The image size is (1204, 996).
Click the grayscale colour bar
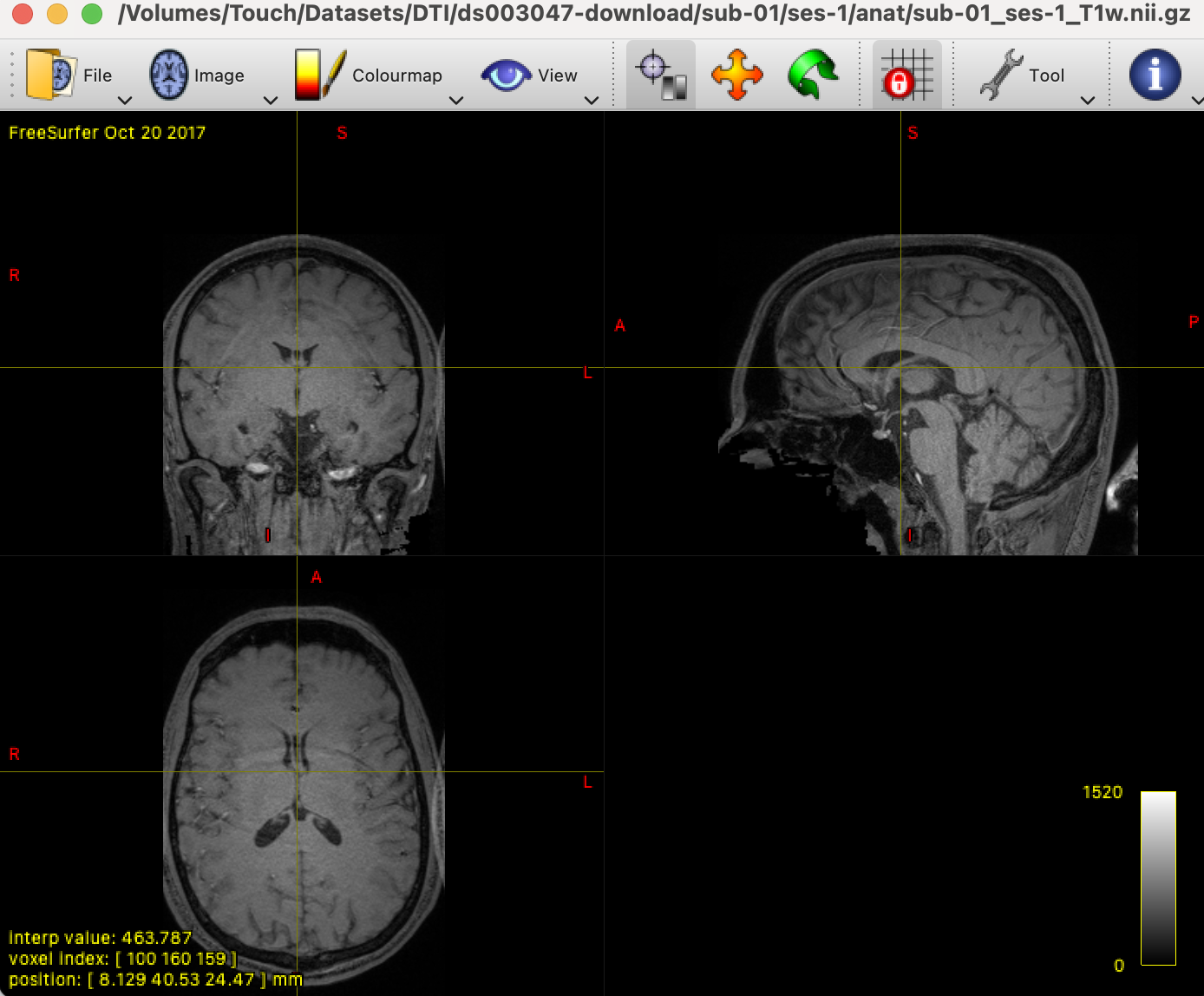tap(1158, 878)
